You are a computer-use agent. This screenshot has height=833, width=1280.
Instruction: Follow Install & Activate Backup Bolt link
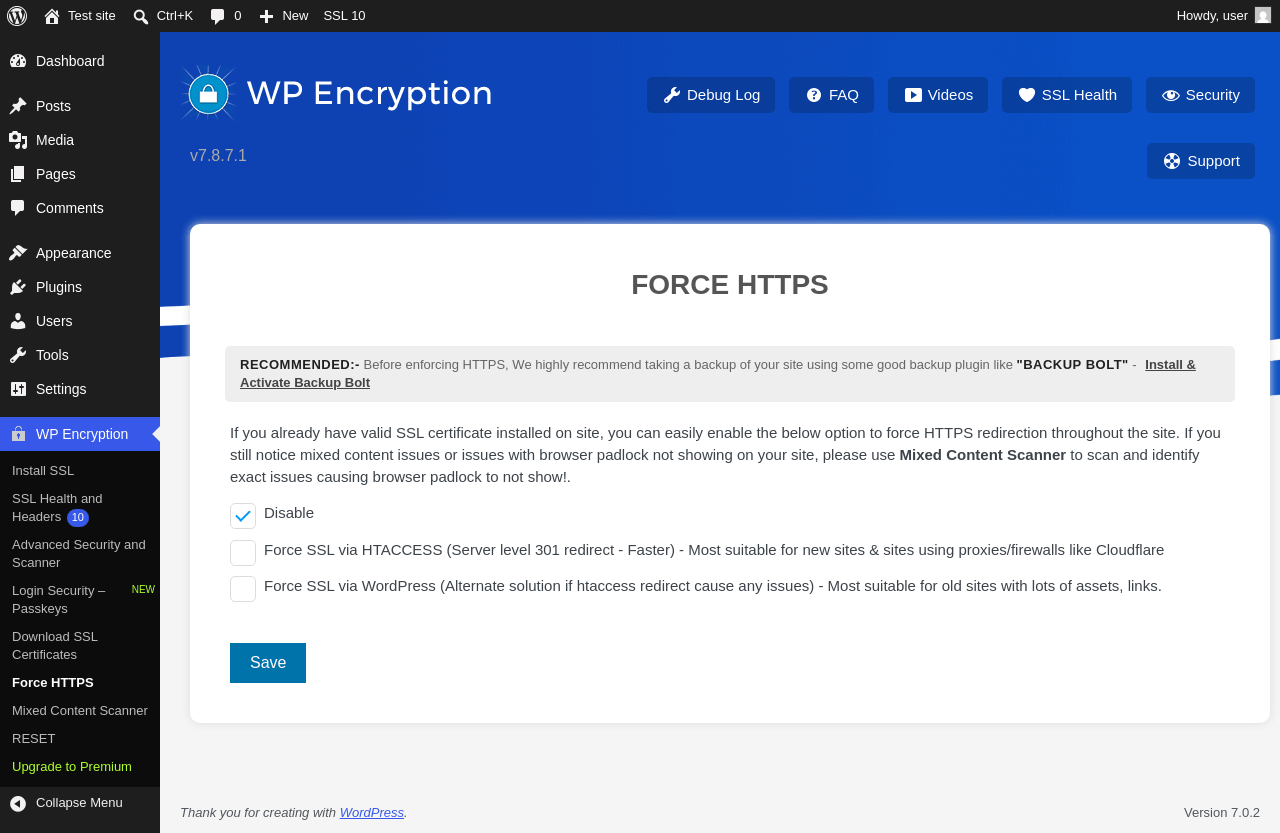(718, 374)
